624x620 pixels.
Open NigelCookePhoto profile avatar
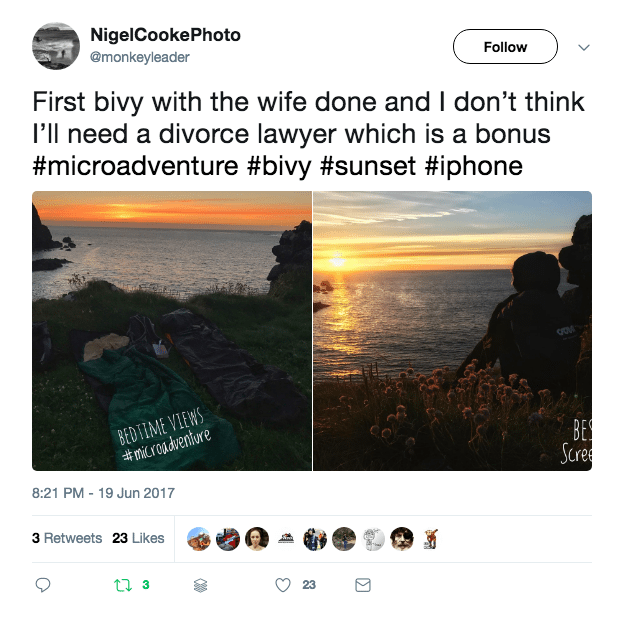56,46
